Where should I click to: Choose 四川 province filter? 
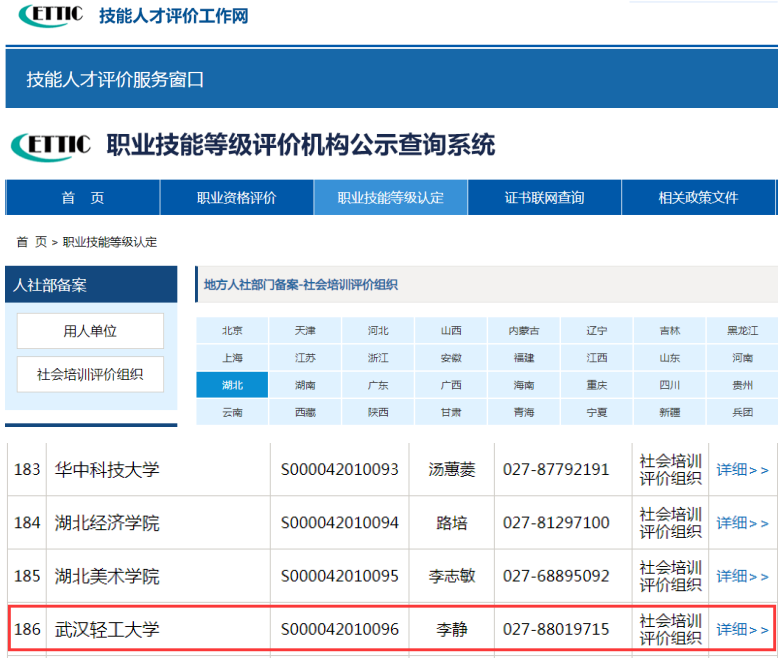[670, 385]
